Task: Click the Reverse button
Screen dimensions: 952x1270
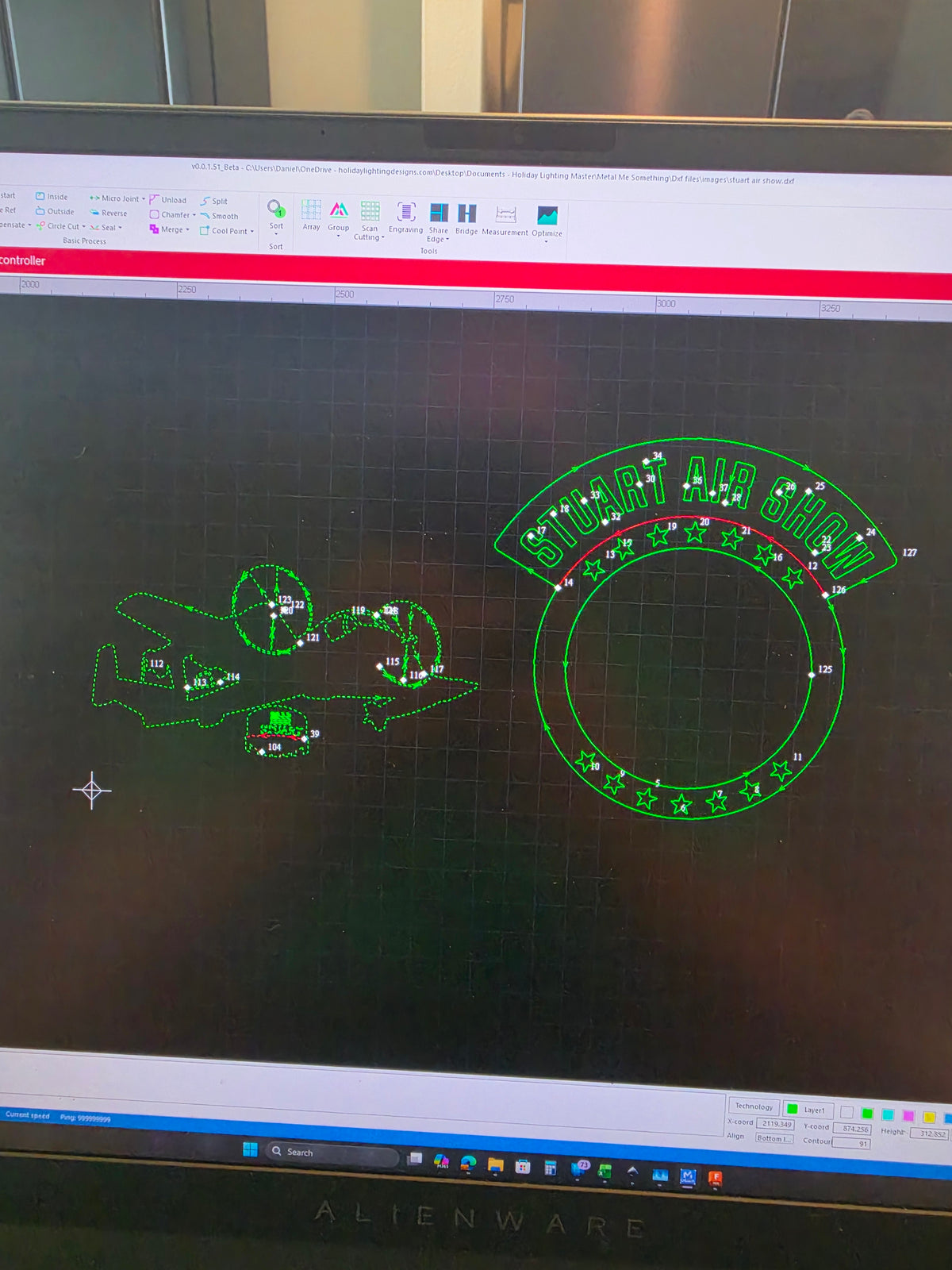Action: pos(109,213)
